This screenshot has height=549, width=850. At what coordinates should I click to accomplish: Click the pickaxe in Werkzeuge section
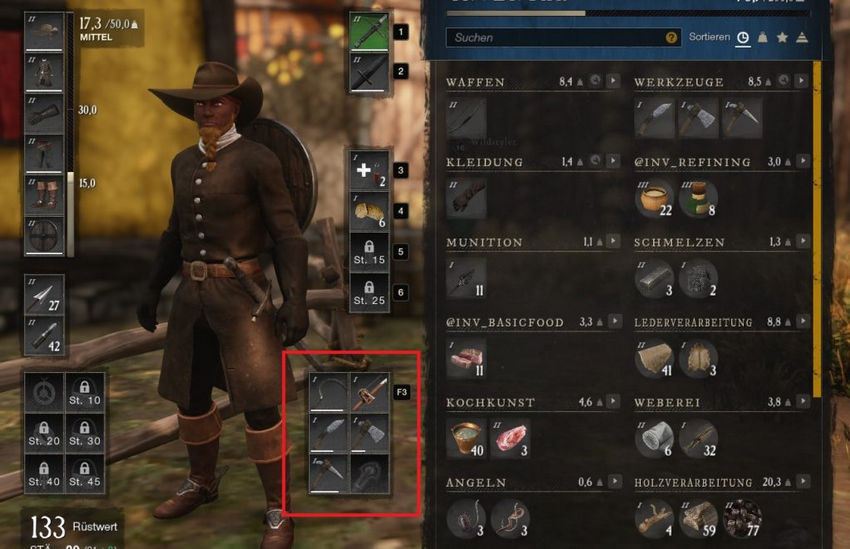(x=742, y=118)
